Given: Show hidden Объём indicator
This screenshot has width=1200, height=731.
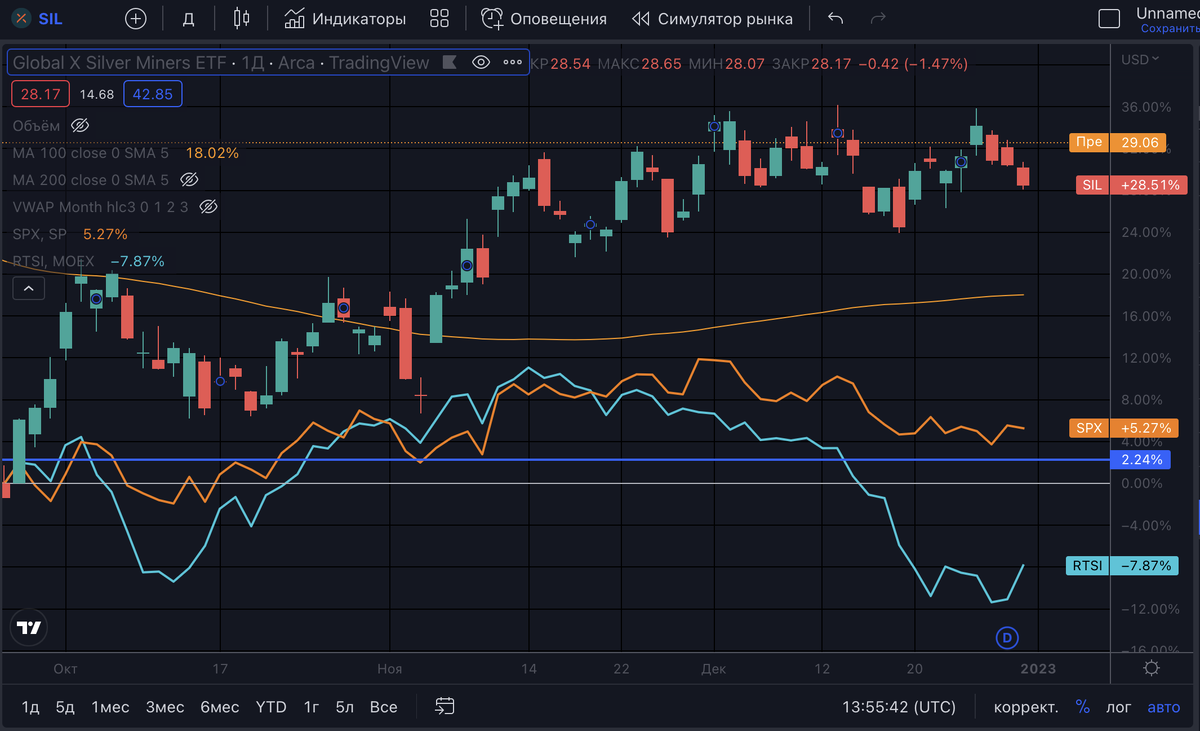Looking at the screenshot, I should pos(81,126).
